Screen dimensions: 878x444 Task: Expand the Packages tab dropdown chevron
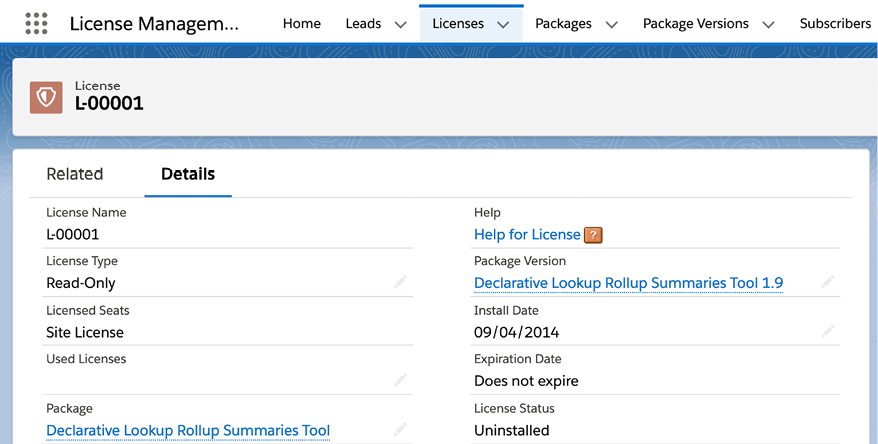tap(611, 25)
